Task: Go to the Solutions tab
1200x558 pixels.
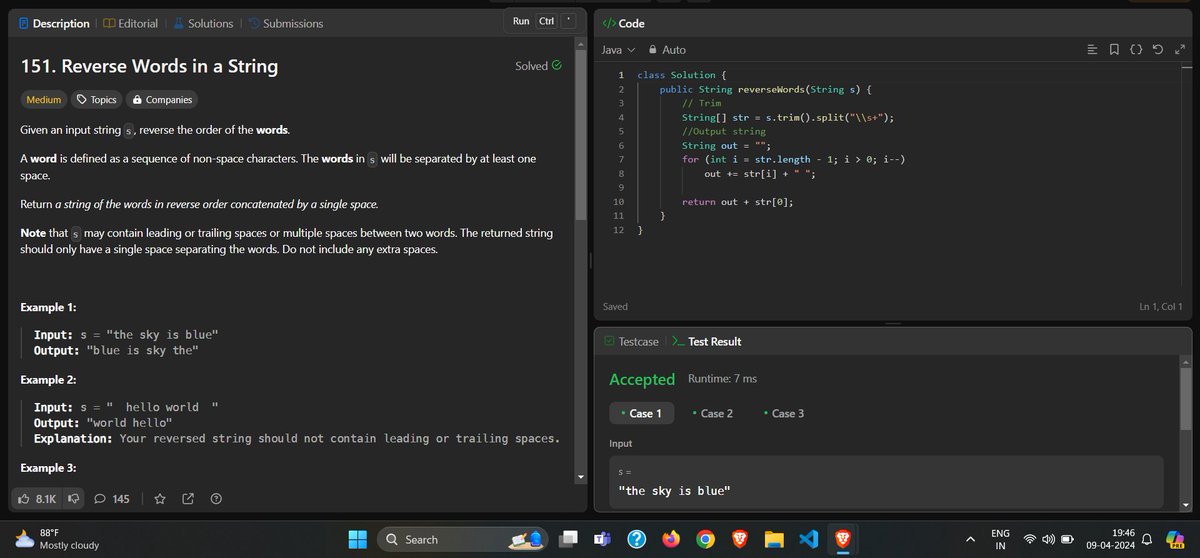Action: [x=202, y=23]
